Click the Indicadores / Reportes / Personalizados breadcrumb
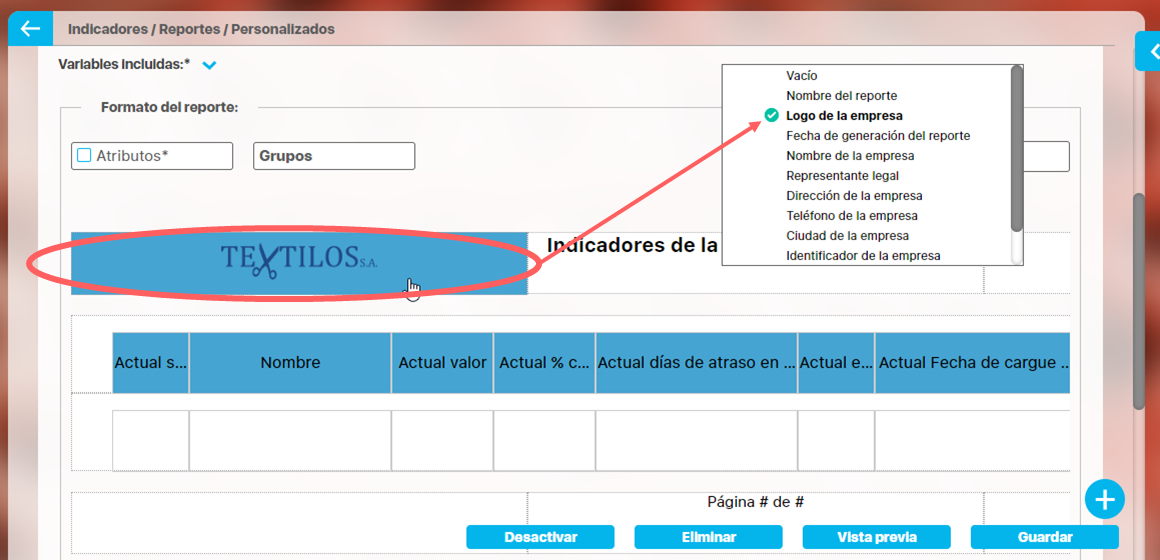Image resolution: width=1160 pixels, height=560 pixels. (x=201, y=30)
